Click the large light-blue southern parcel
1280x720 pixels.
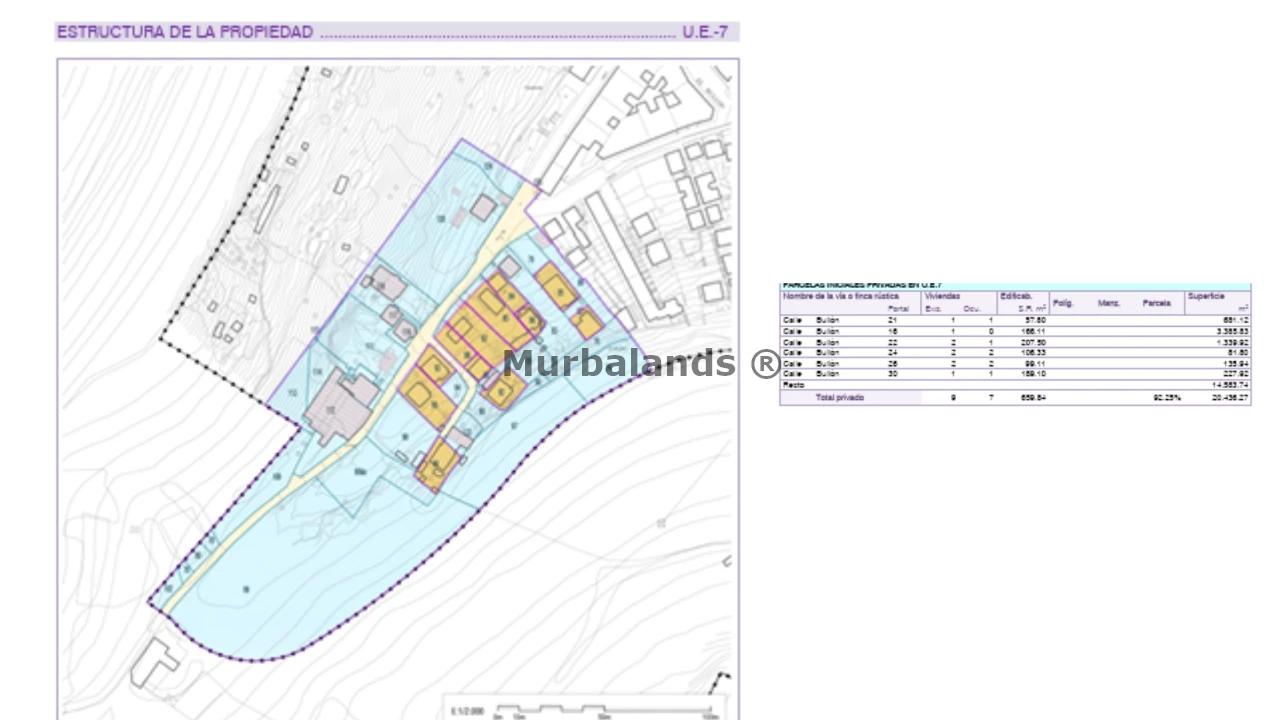(300, 590)
